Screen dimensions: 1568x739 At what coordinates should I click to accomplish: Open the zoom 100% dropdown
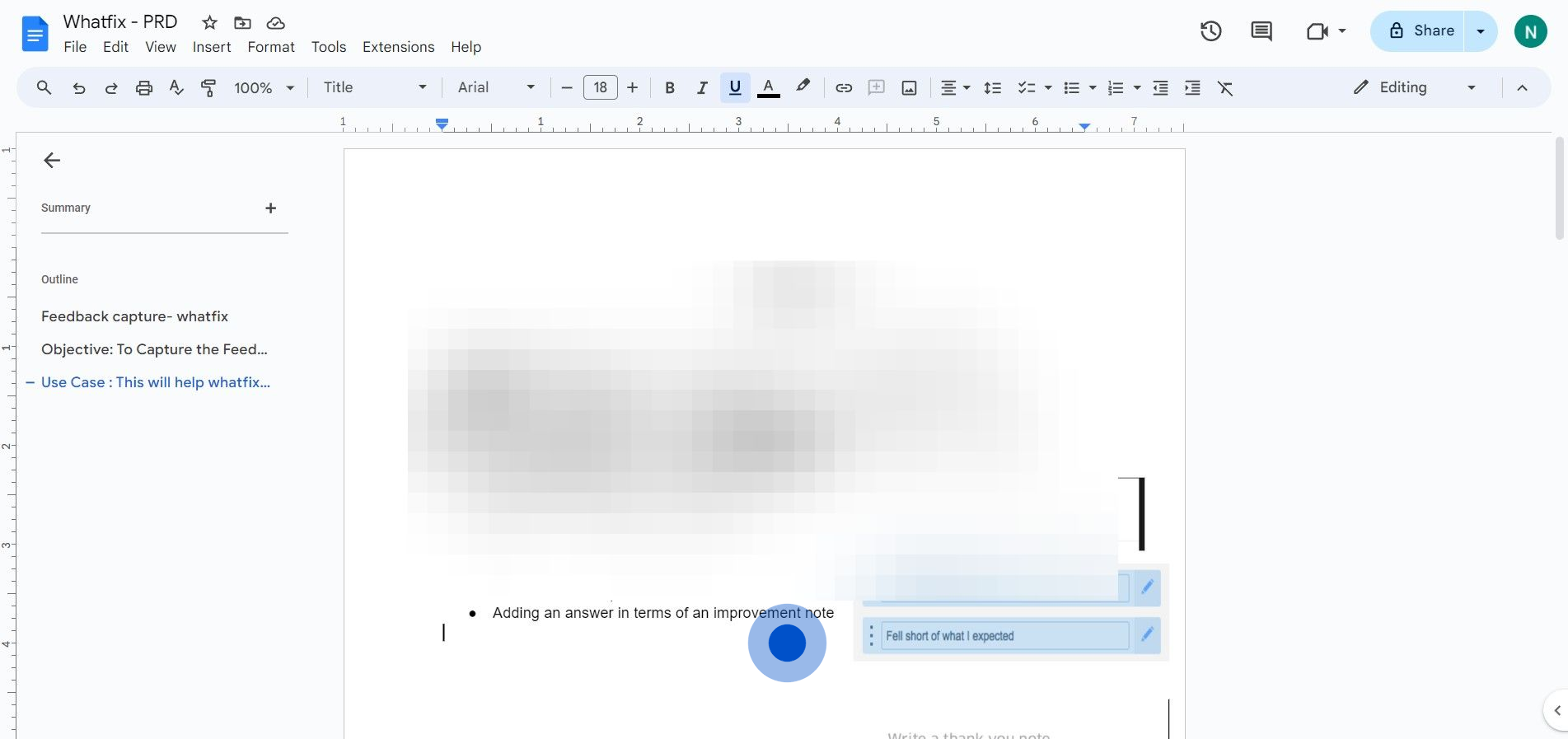tap(264, 87)
